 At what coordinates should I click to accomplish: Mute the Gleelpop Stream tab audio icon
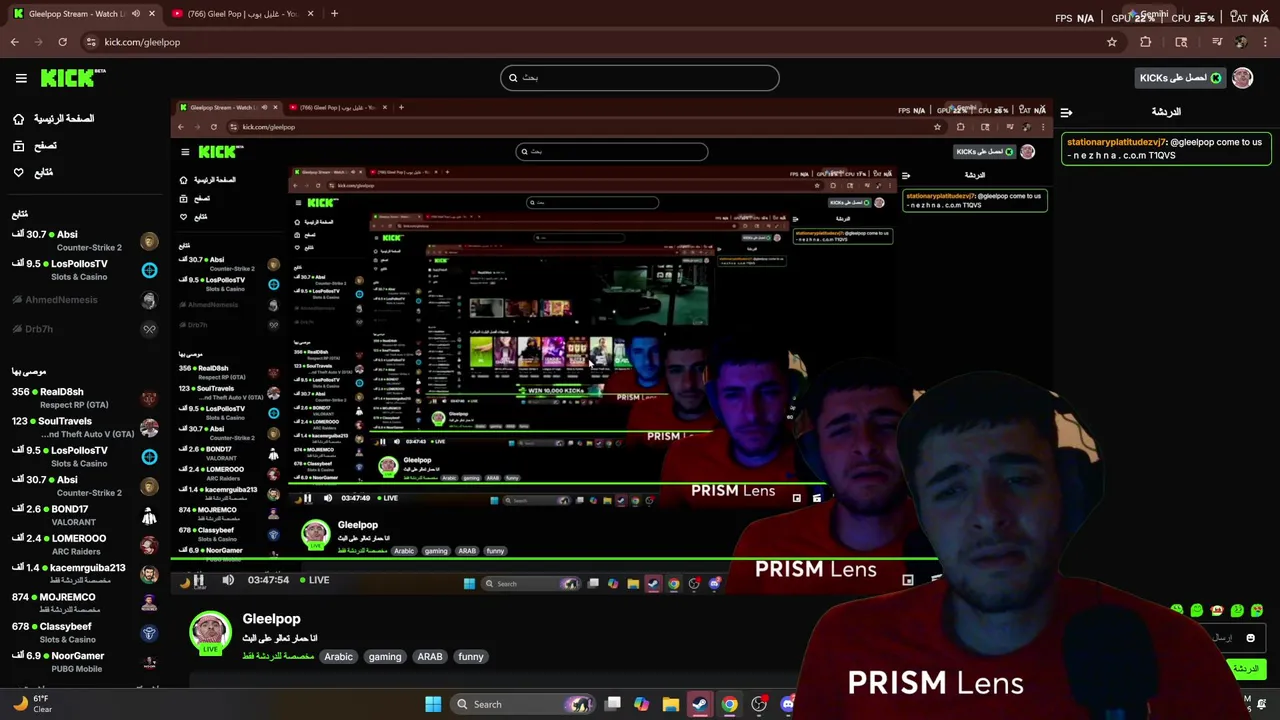click(136, 14)
